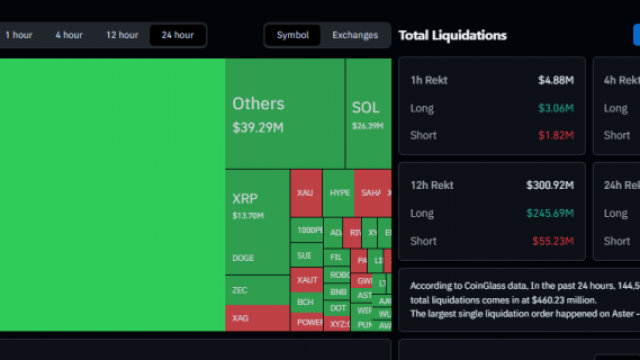Click the 12h Rekt $300.92M value
The width and height of the screenshot is (640, 360).
(550, 185)
